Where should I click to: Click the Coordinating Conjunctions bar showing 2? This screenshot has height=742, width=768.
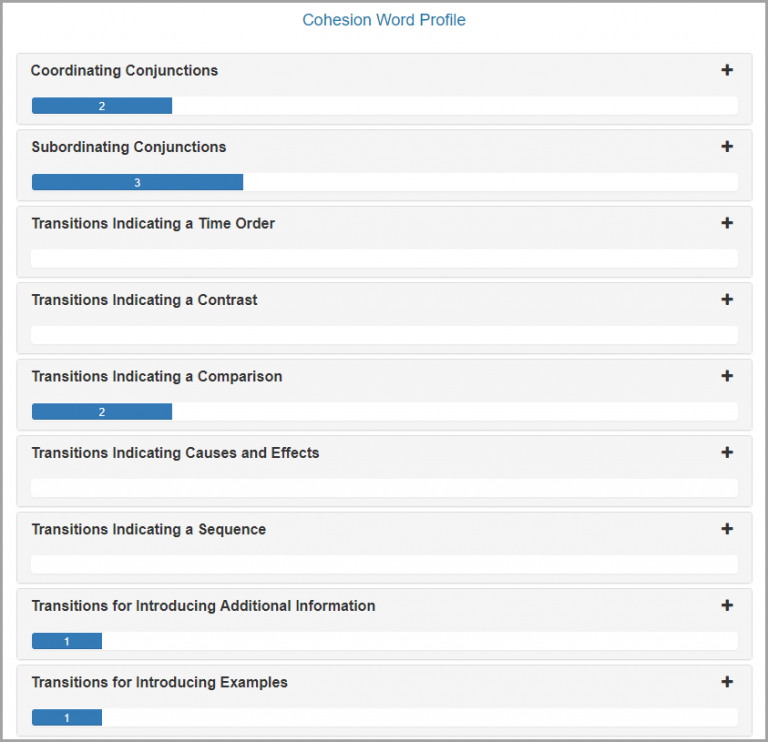pos(102,106)
